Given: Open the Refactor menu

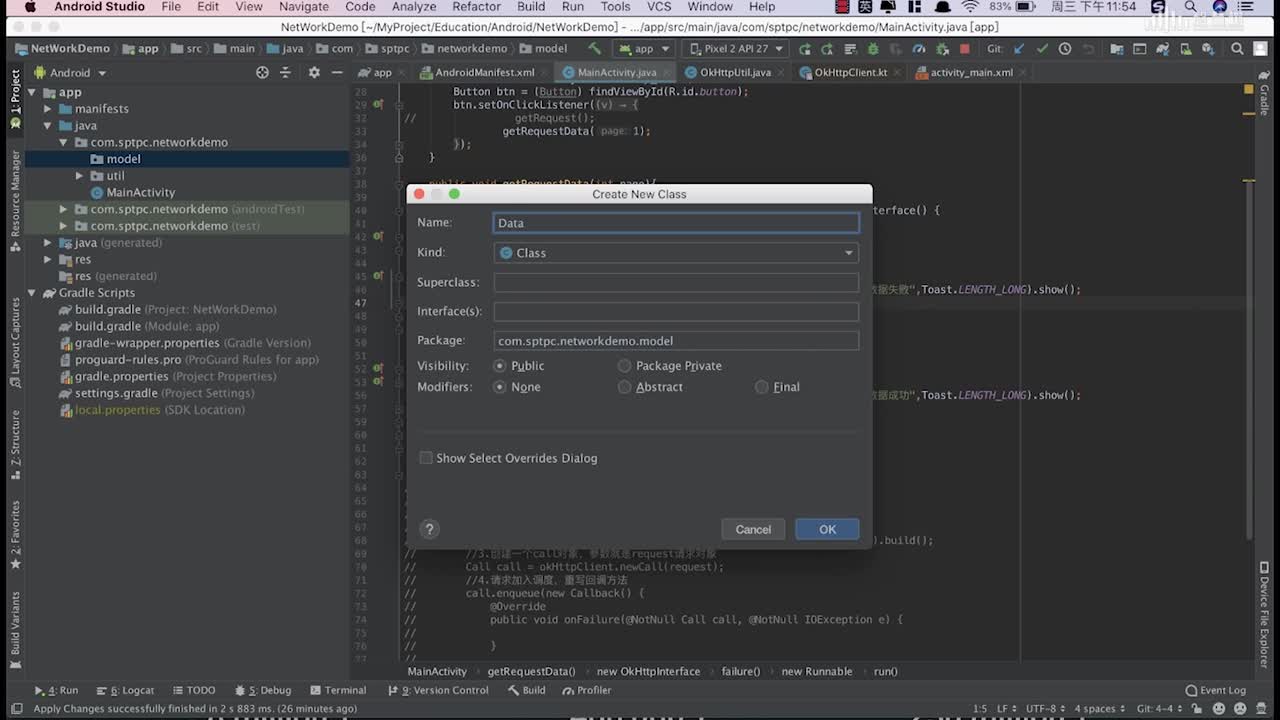Looking at the screenshot, I should tap(476, 7).
